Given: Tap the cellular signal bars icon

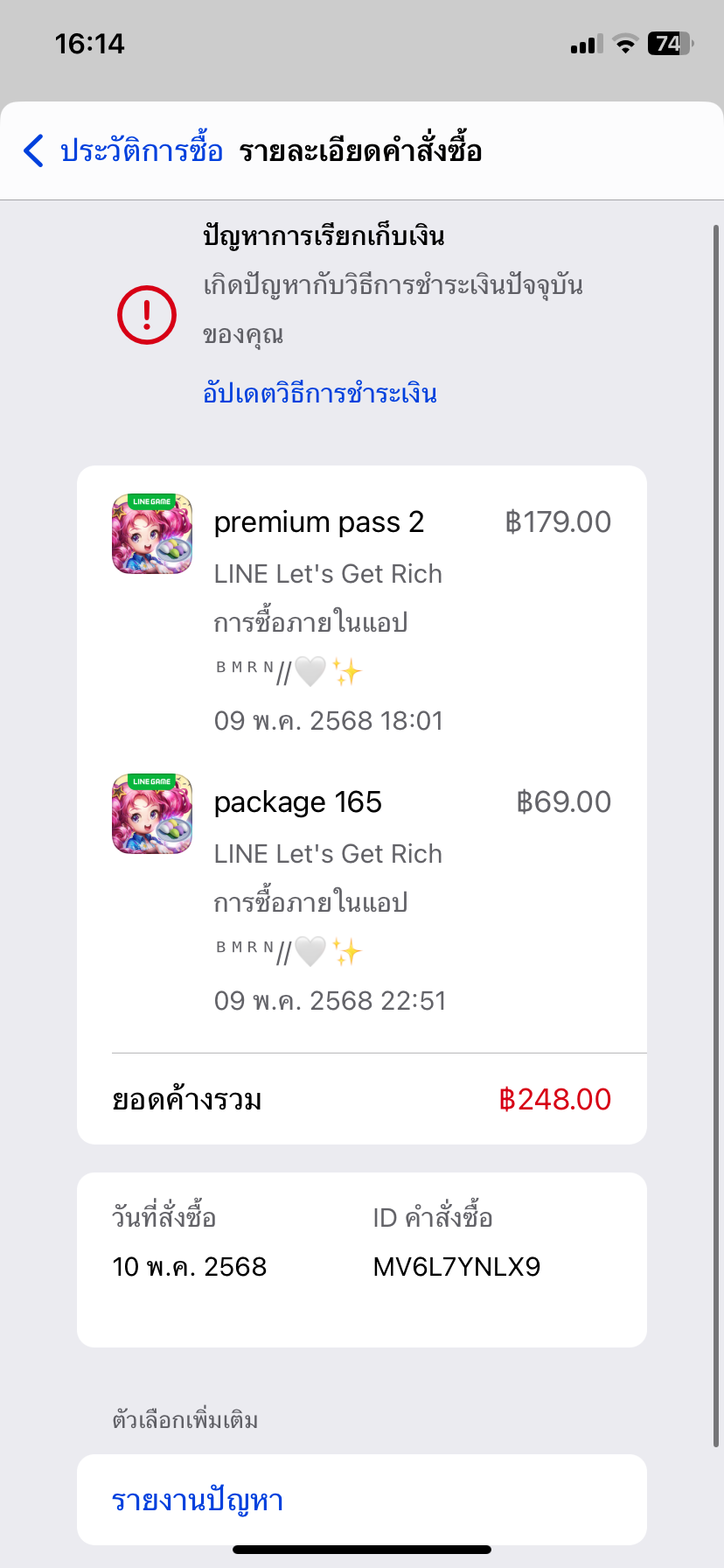Looking at the screenshot, I should [x=587, y=45].
